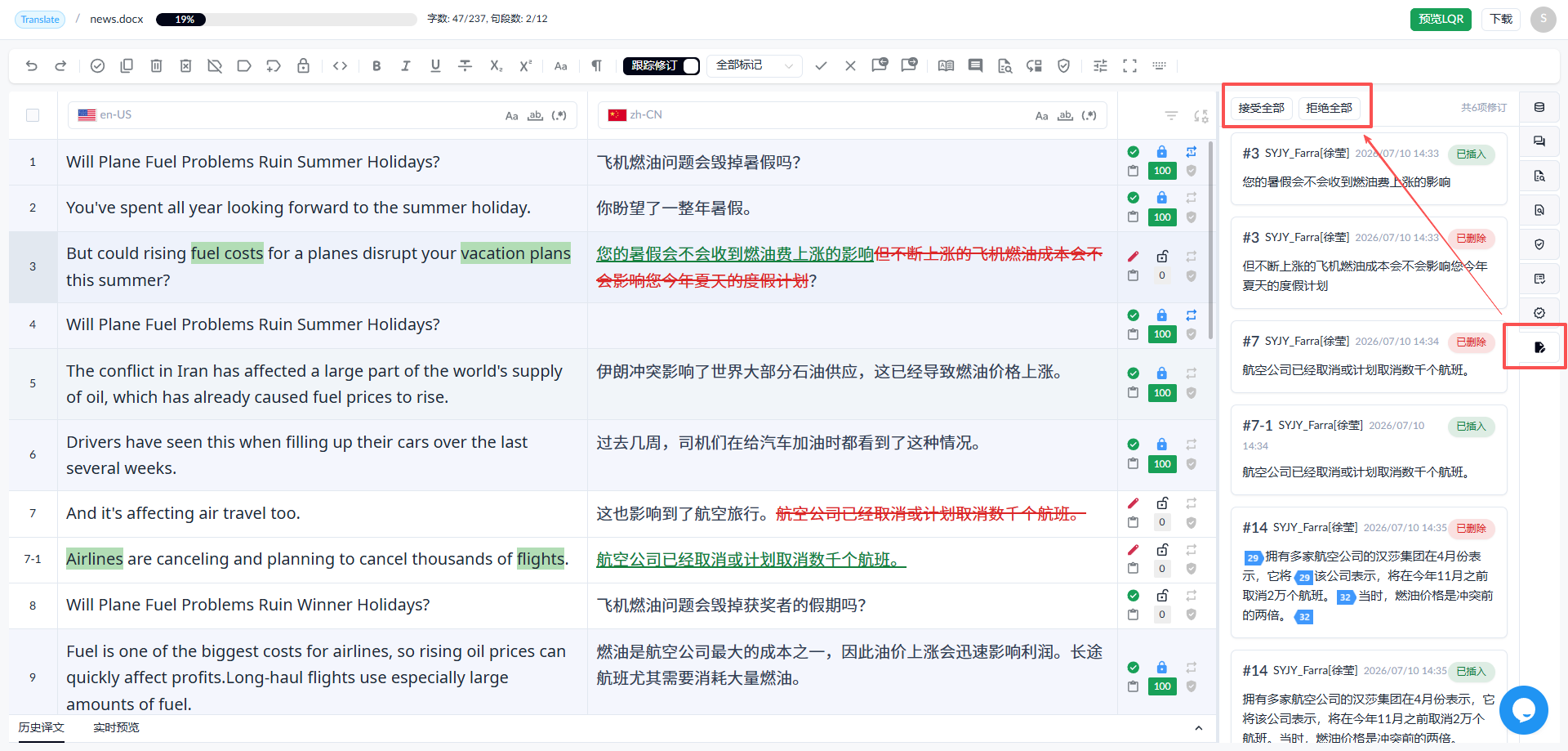This screenshot has height=751, width=1568.
Task: Open the segment filter icon dropdown
Action: click(x=1171, y=116)
